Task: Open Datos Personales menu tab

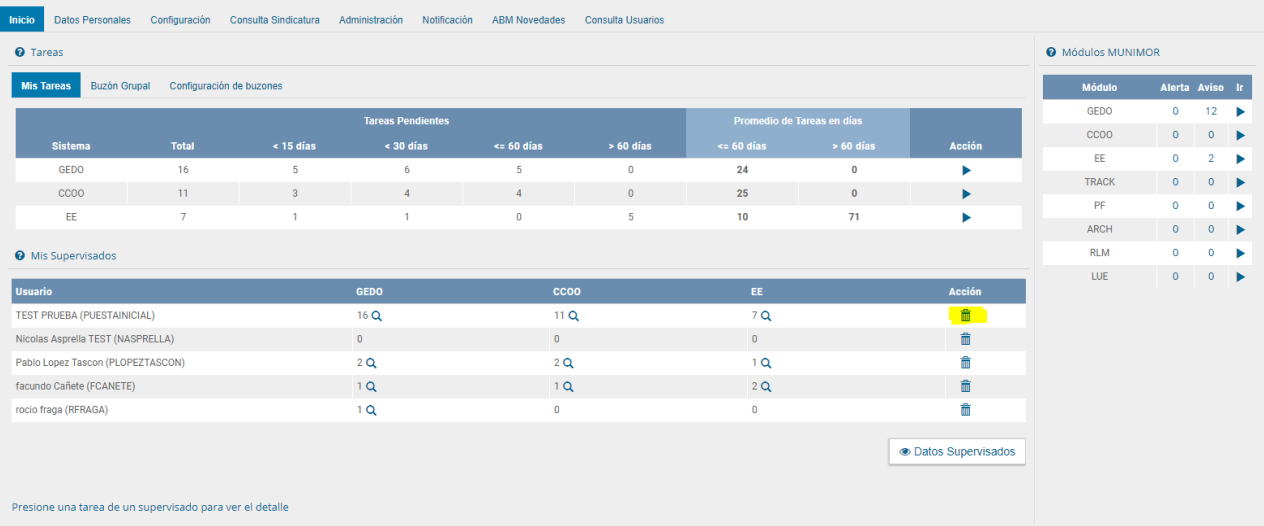Action: tap(92, 20)
